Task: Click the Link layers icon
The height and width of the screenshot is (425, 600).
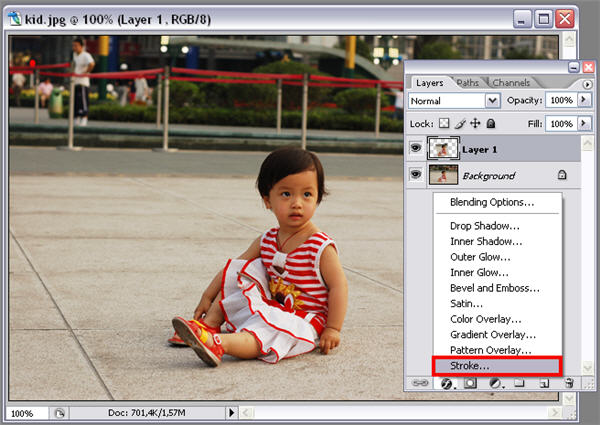Action: (x=422, y=383)
